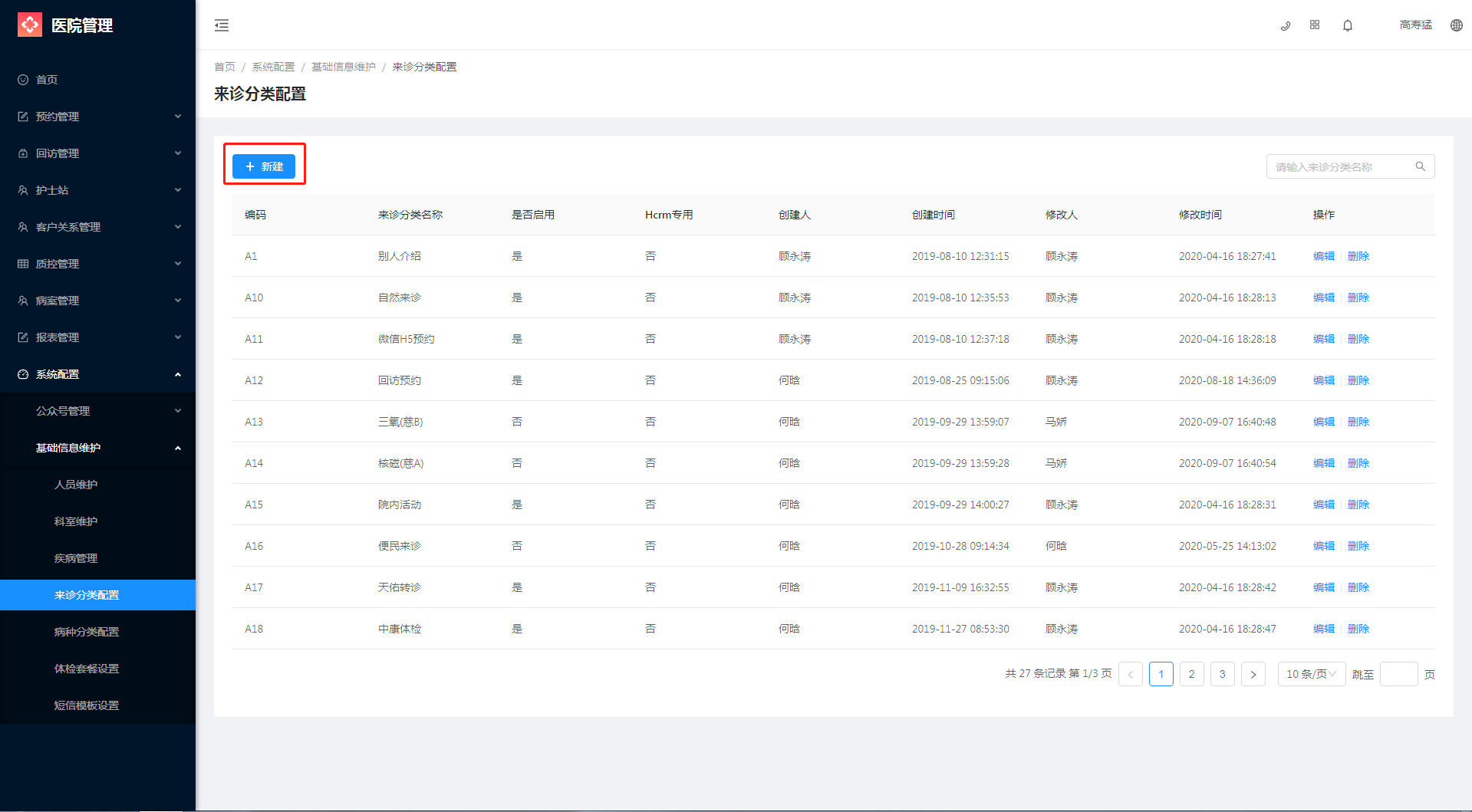The height and width of the screenshot is (812, 1472).
Task: Edit row A14 核磁(慈A)
Action: tap(1324, 463)
